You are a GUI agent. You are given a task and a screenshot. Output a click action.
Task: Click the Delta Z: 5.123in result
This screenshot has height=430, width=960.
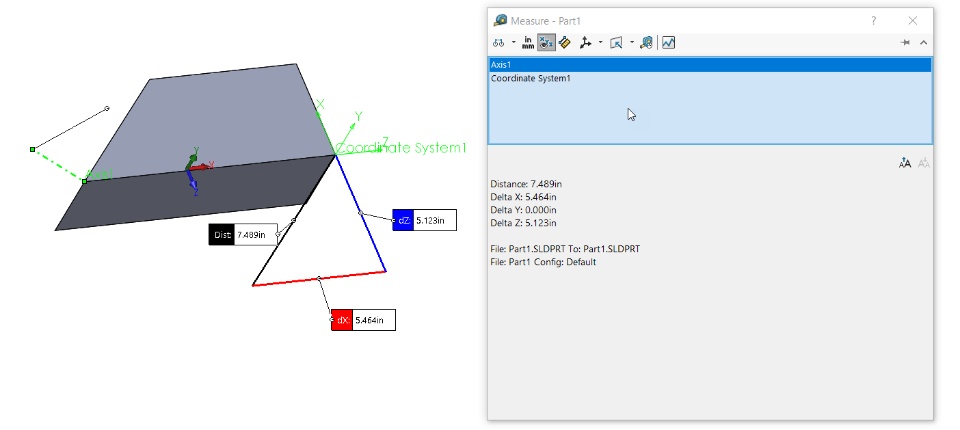(523, 223)
